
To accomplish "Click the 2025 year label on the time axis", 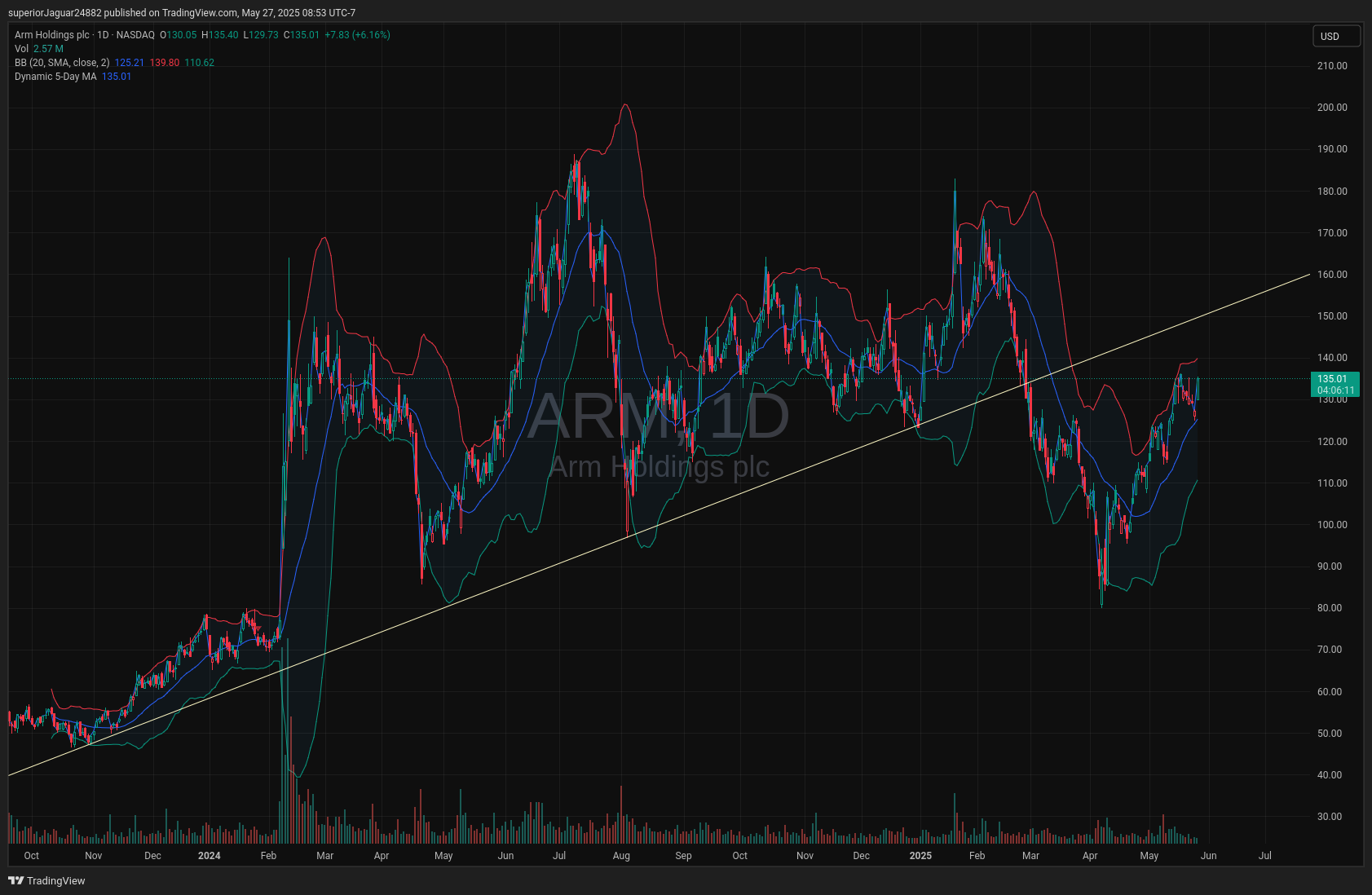I will click(920, 856).
